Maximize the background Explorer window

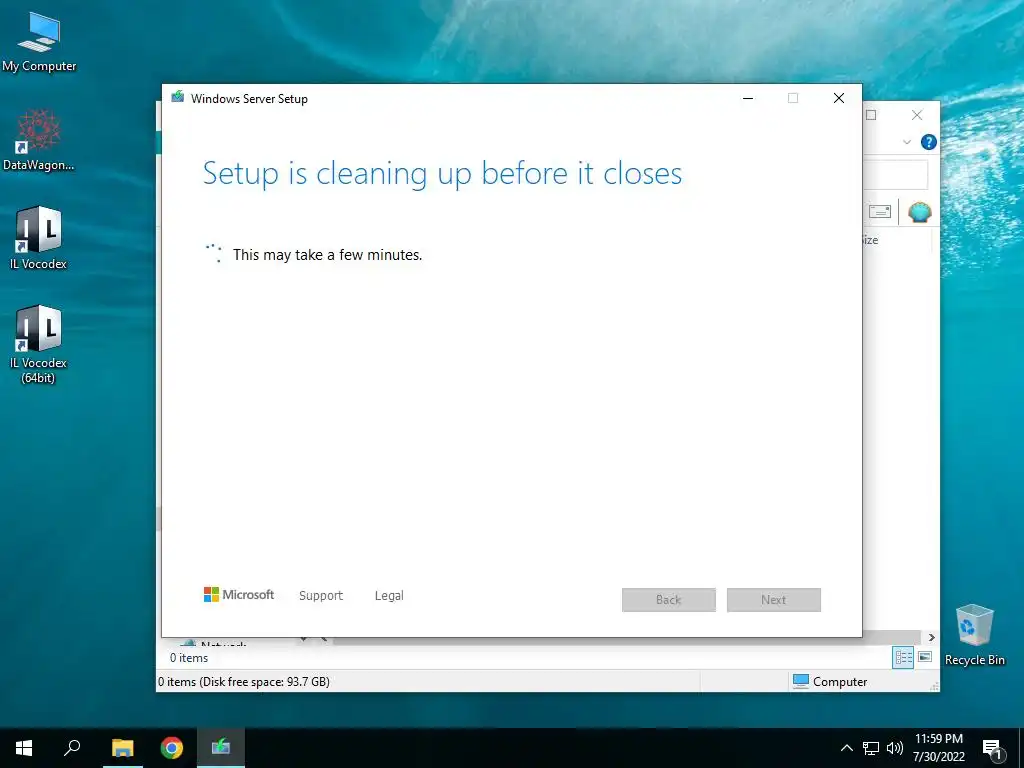tap(871, 115)
